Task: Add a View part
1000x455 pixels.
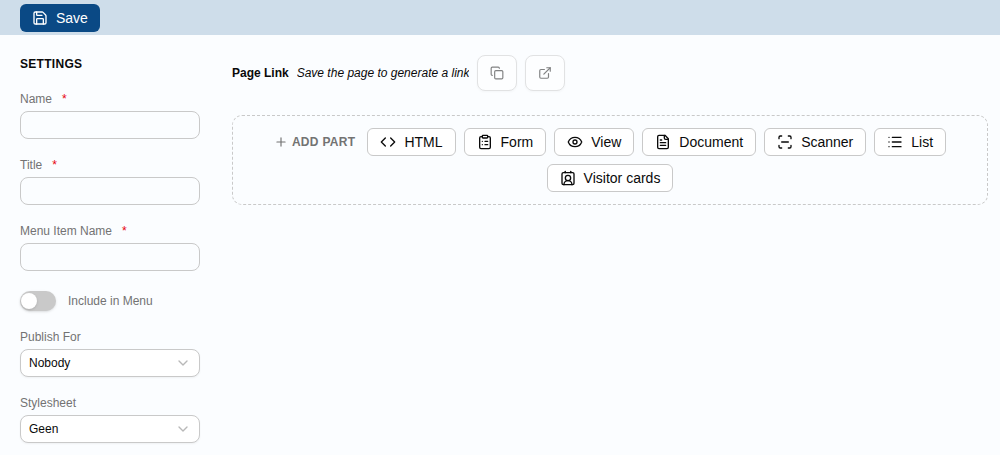Action: click(x=594, y=142)
